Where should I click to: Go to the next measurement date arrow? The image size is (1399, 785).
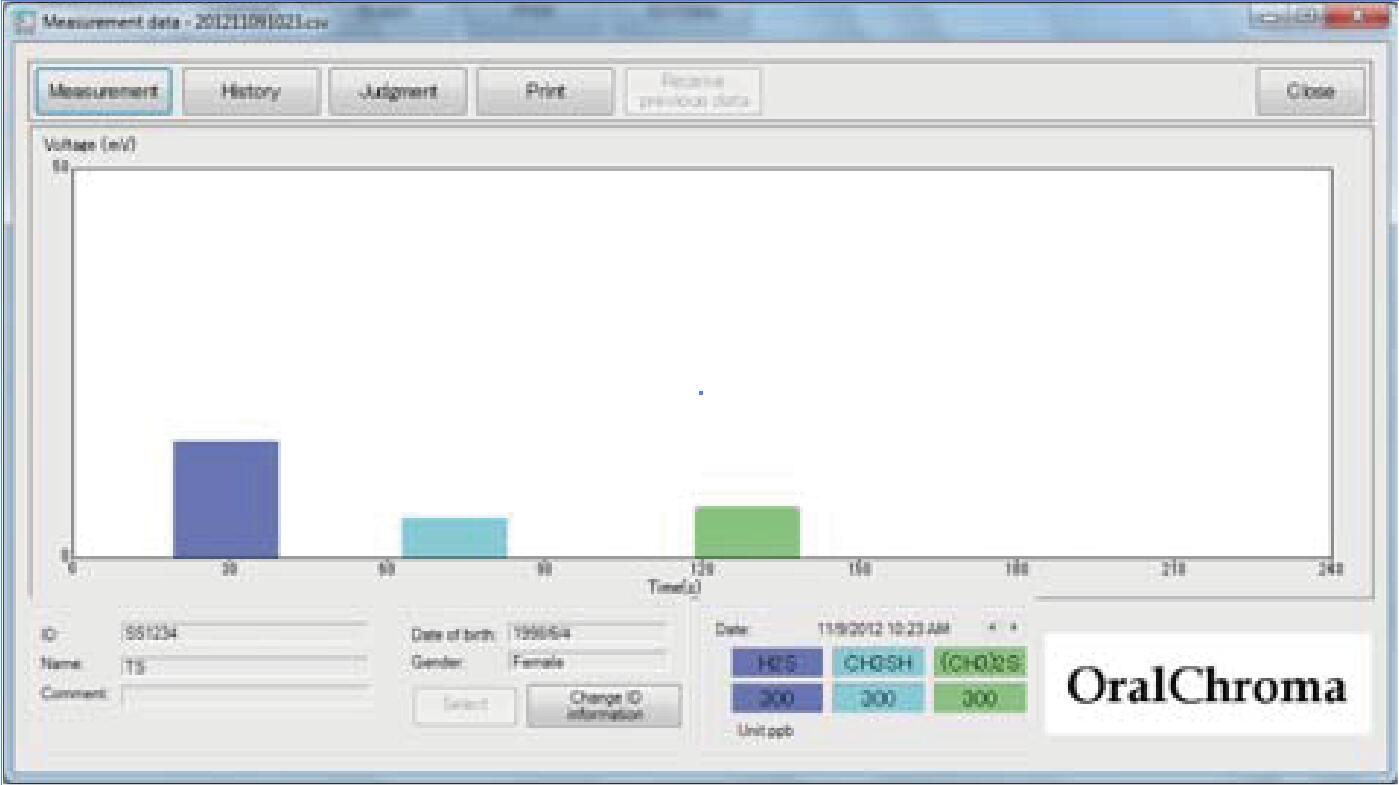point(1013,628)
